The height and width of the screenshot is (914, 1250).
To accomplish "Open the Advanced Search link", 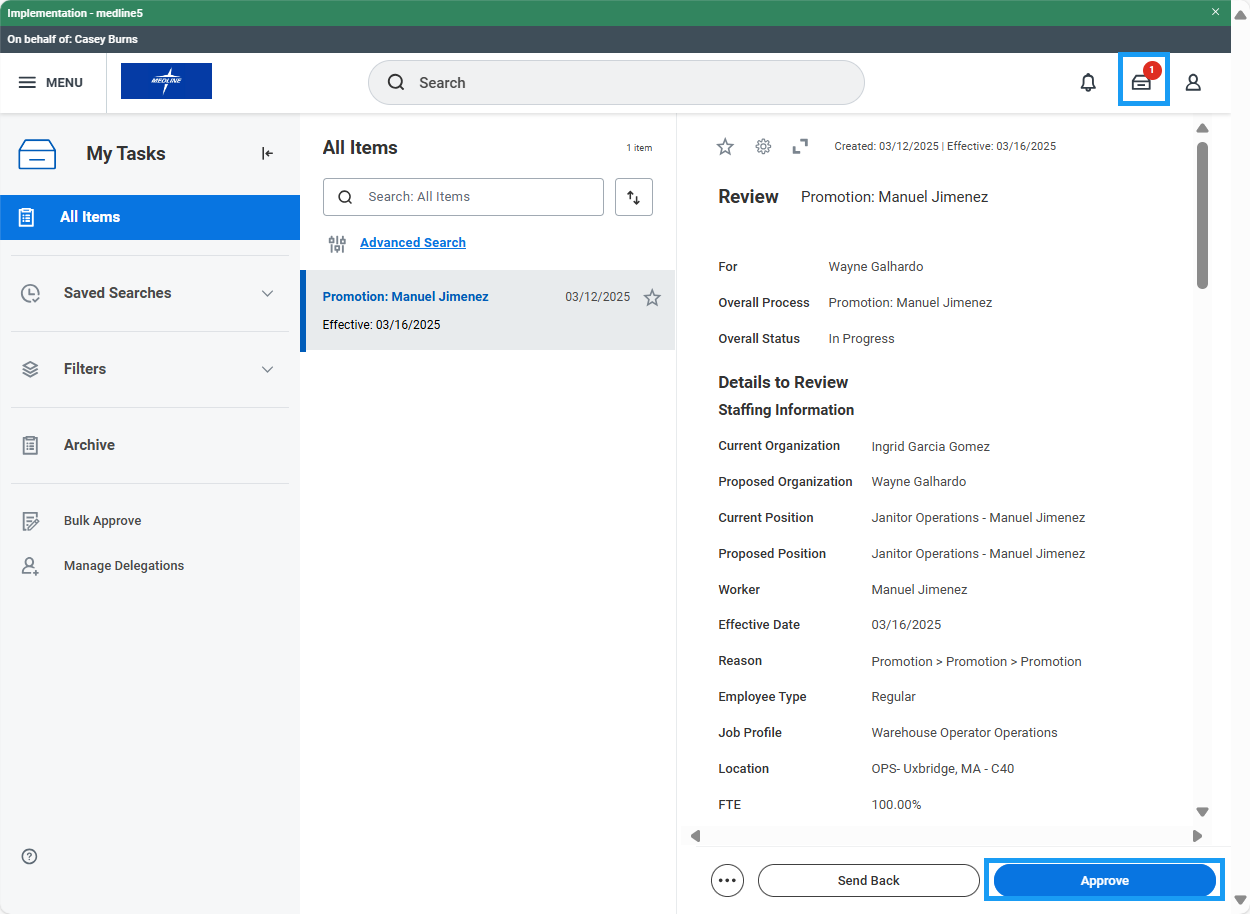I will 412,243.
